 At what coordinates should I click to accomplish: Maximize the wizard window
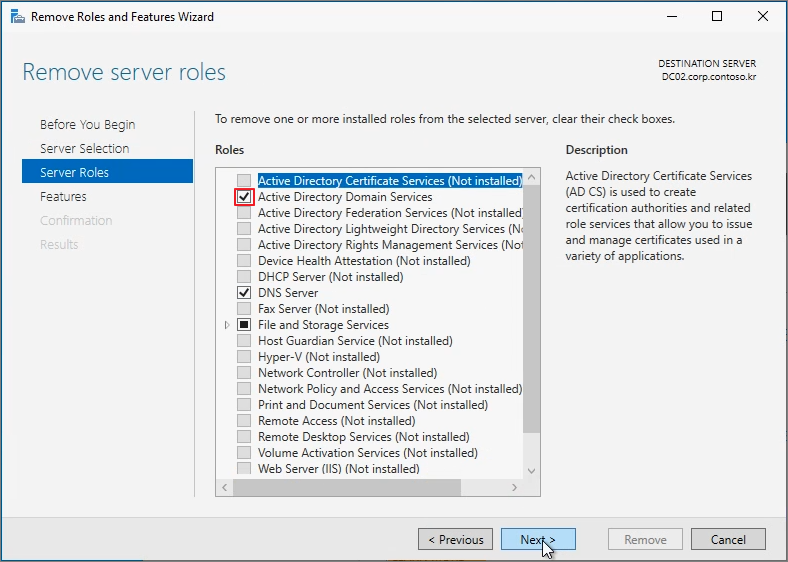coord(717,17)
